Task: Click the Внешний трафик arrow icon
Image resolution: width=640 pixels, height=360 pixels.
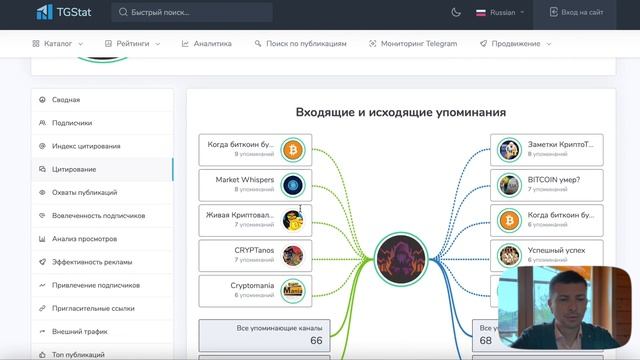Action: pyautogui.click(x=42, y=331)
